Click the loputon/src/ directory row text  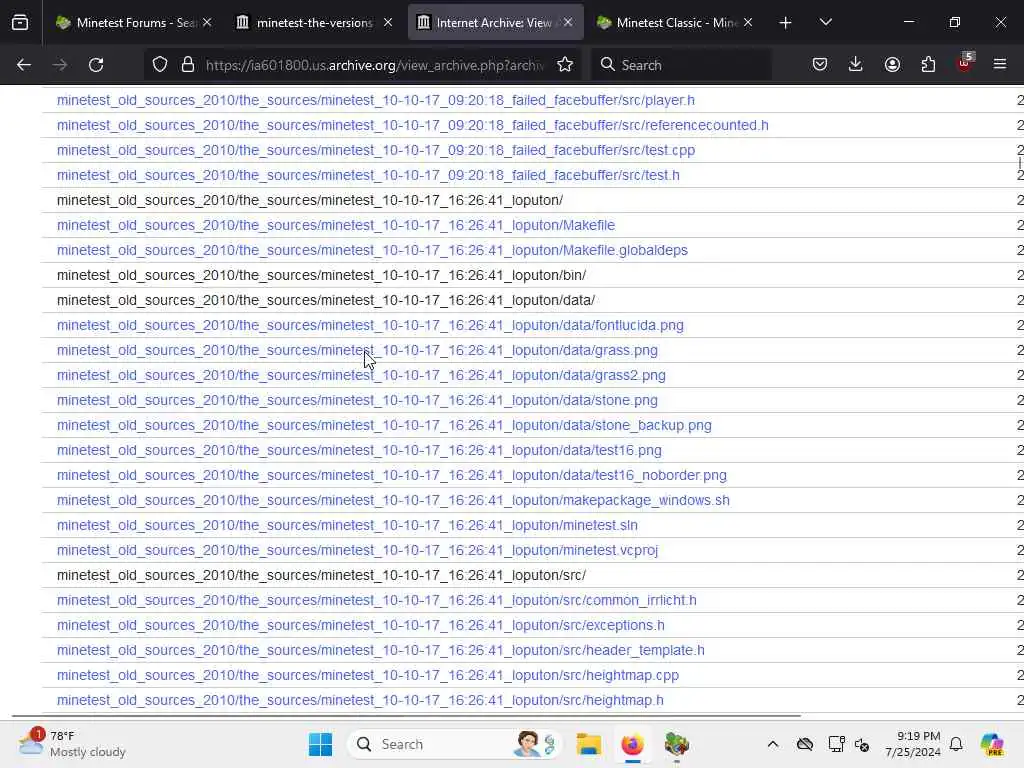pyautogui.click(x=321, y=575)
